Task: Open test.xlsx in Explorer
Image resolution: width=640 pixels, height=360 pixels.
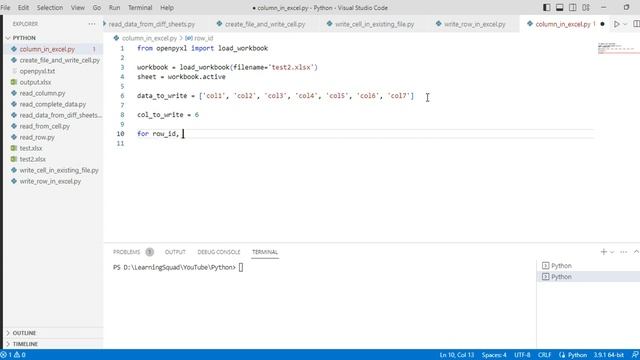Action: 31,148
